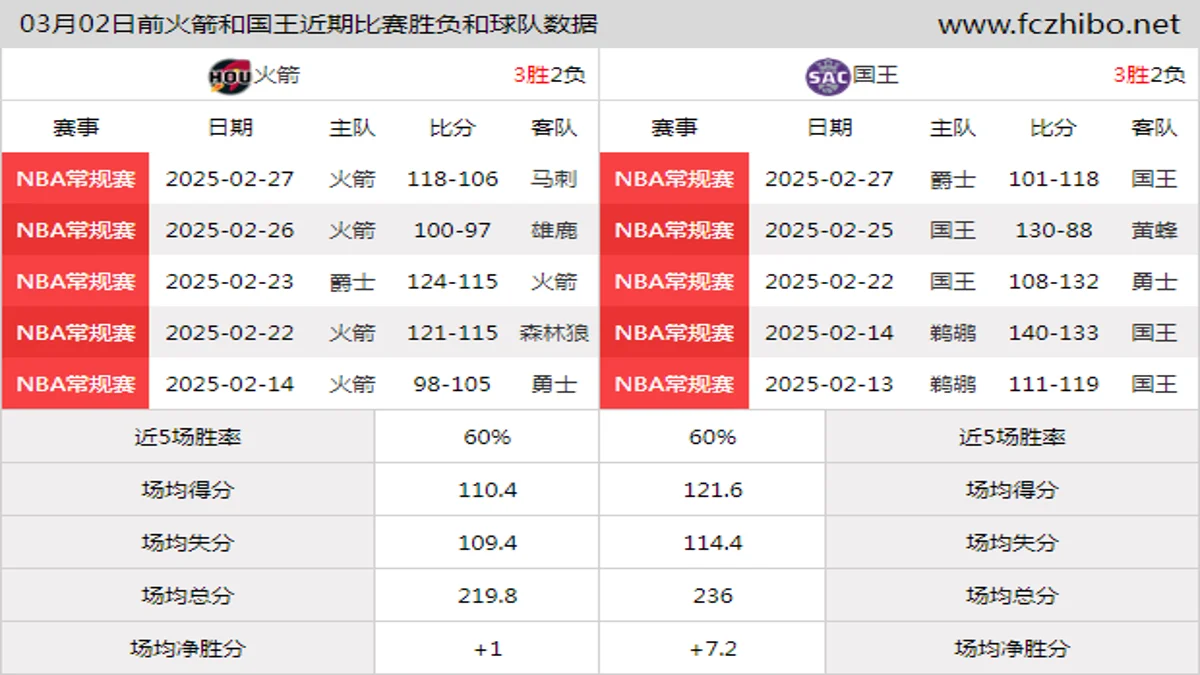Select Kings net margin value +7.2
Screen dimensions: 1200x675
712,649
